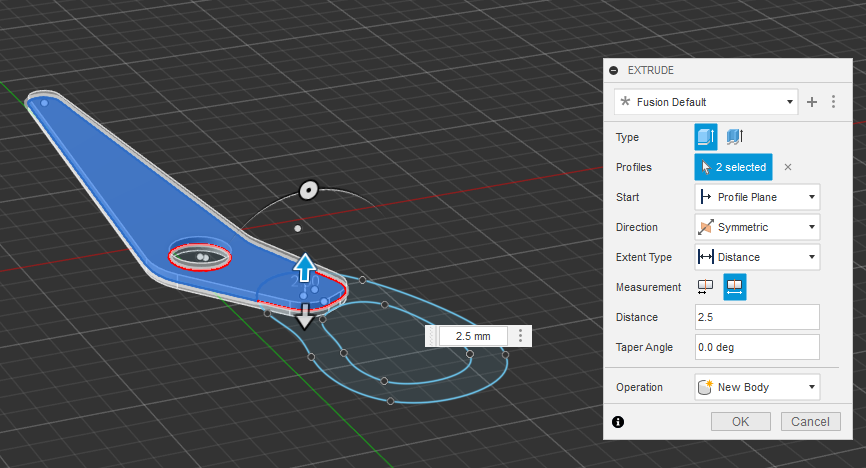
Task: Choose Whole Length measurement option
Action: [735, 287]
